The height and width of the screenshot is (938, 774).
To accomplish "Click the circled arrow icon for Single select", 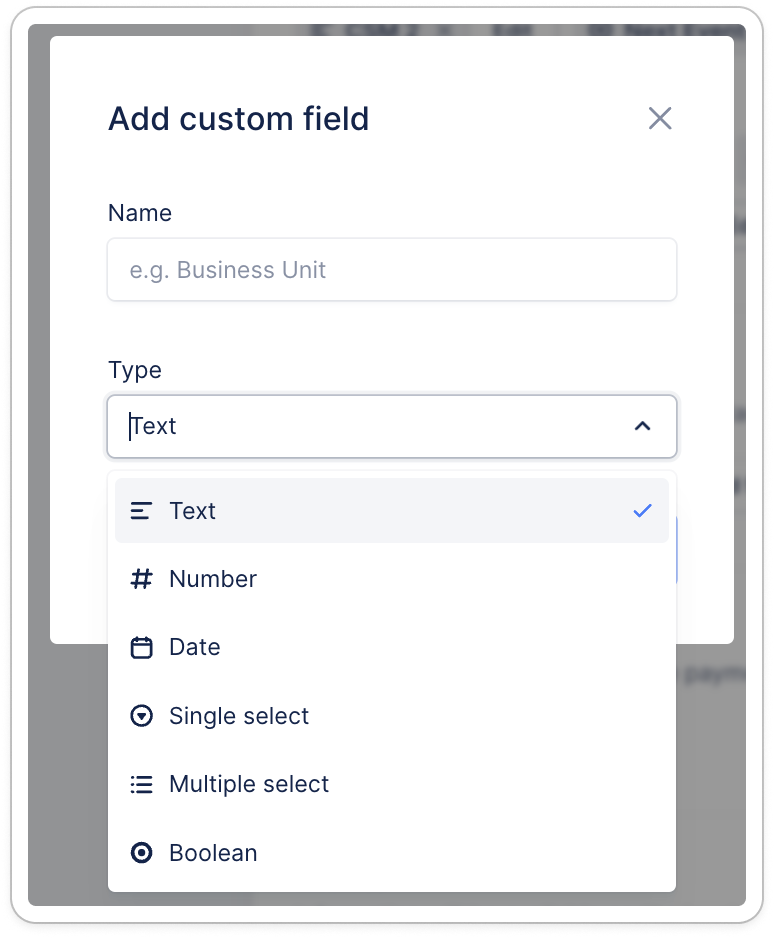I will point(142,716).
